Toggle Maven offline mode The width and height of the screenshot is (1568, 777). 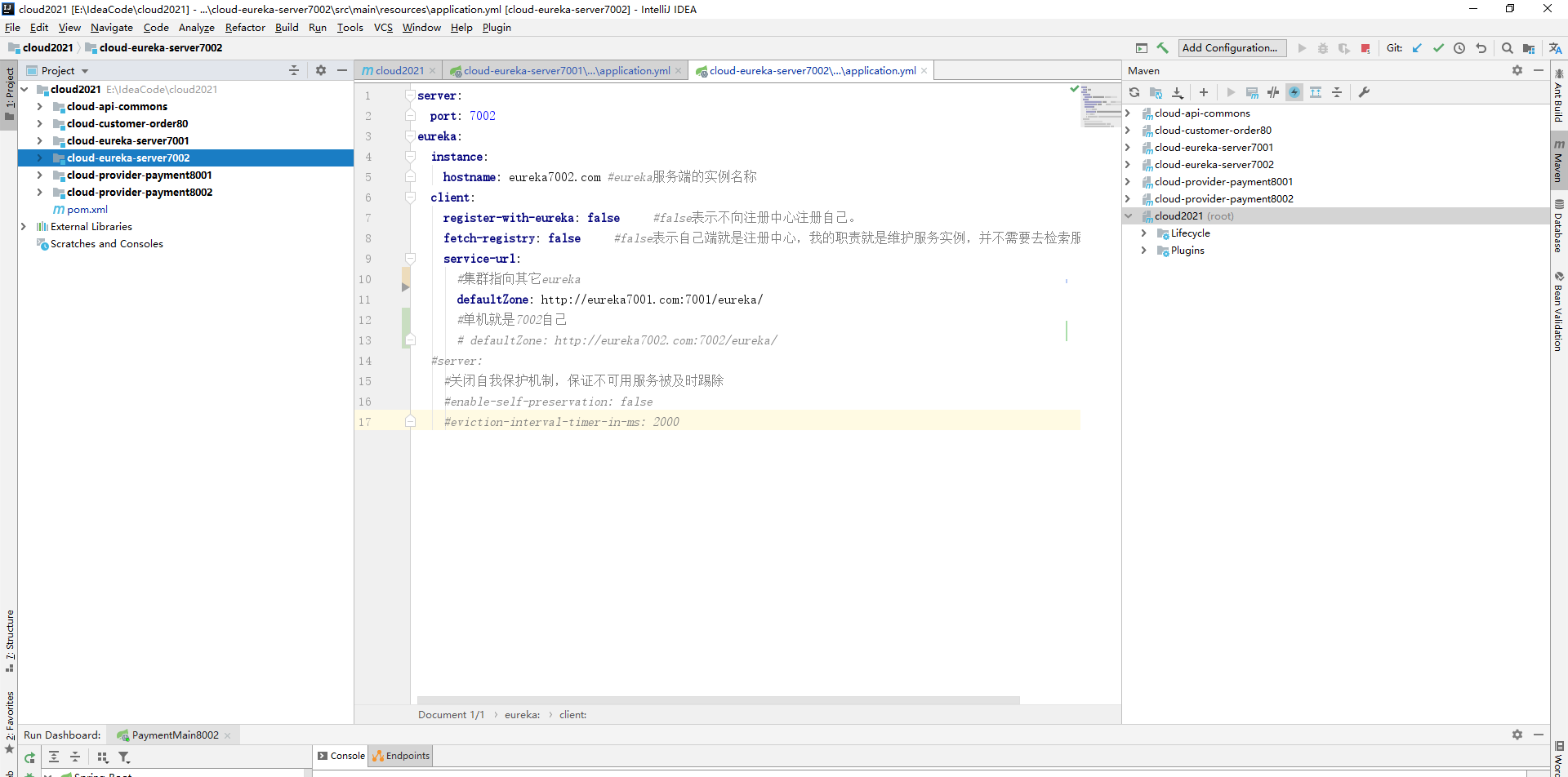[x=1273, y=92]
